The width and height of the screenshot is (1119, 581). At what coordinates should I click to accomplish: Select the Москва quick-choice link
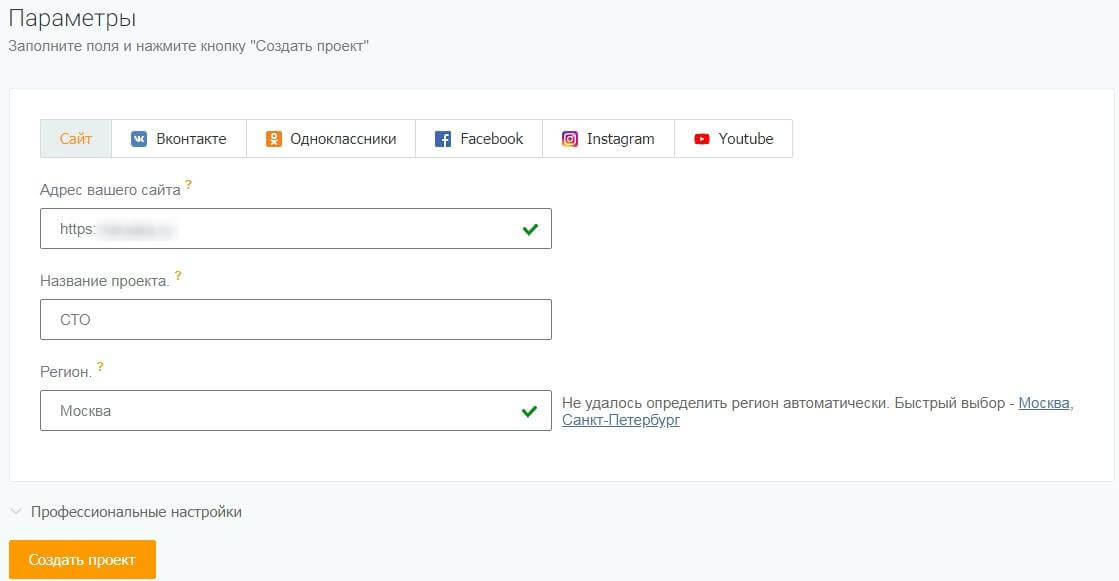click(1044, 403)
